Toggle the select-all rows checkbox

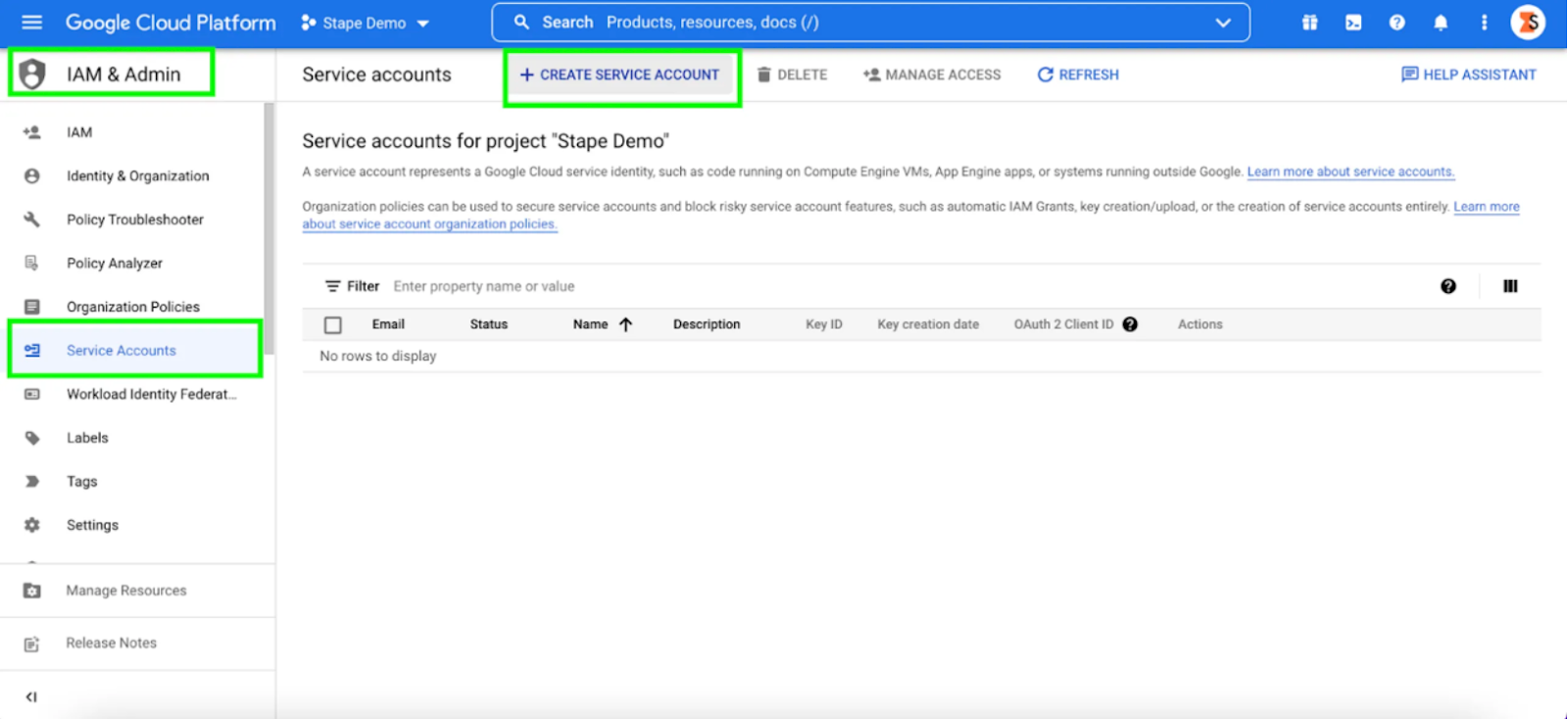click(x=333, y=324)
